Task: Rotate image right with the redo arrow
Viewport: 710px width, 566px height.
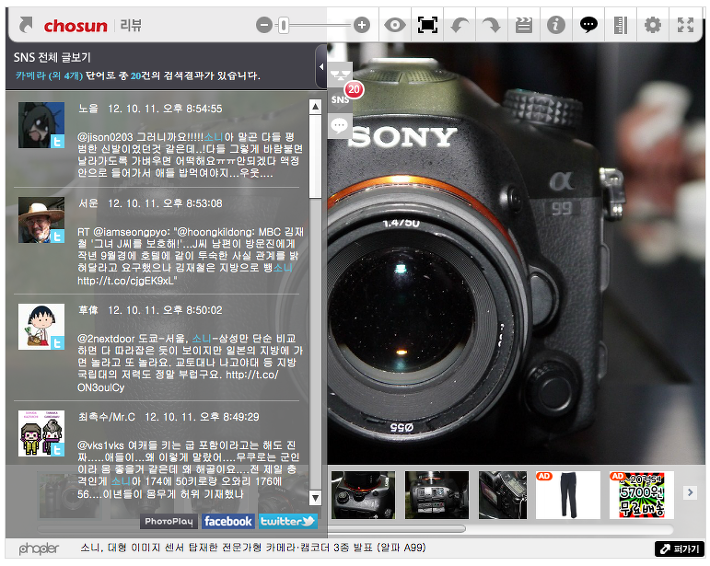Action: pyautogui.click(x=491, y=25)
